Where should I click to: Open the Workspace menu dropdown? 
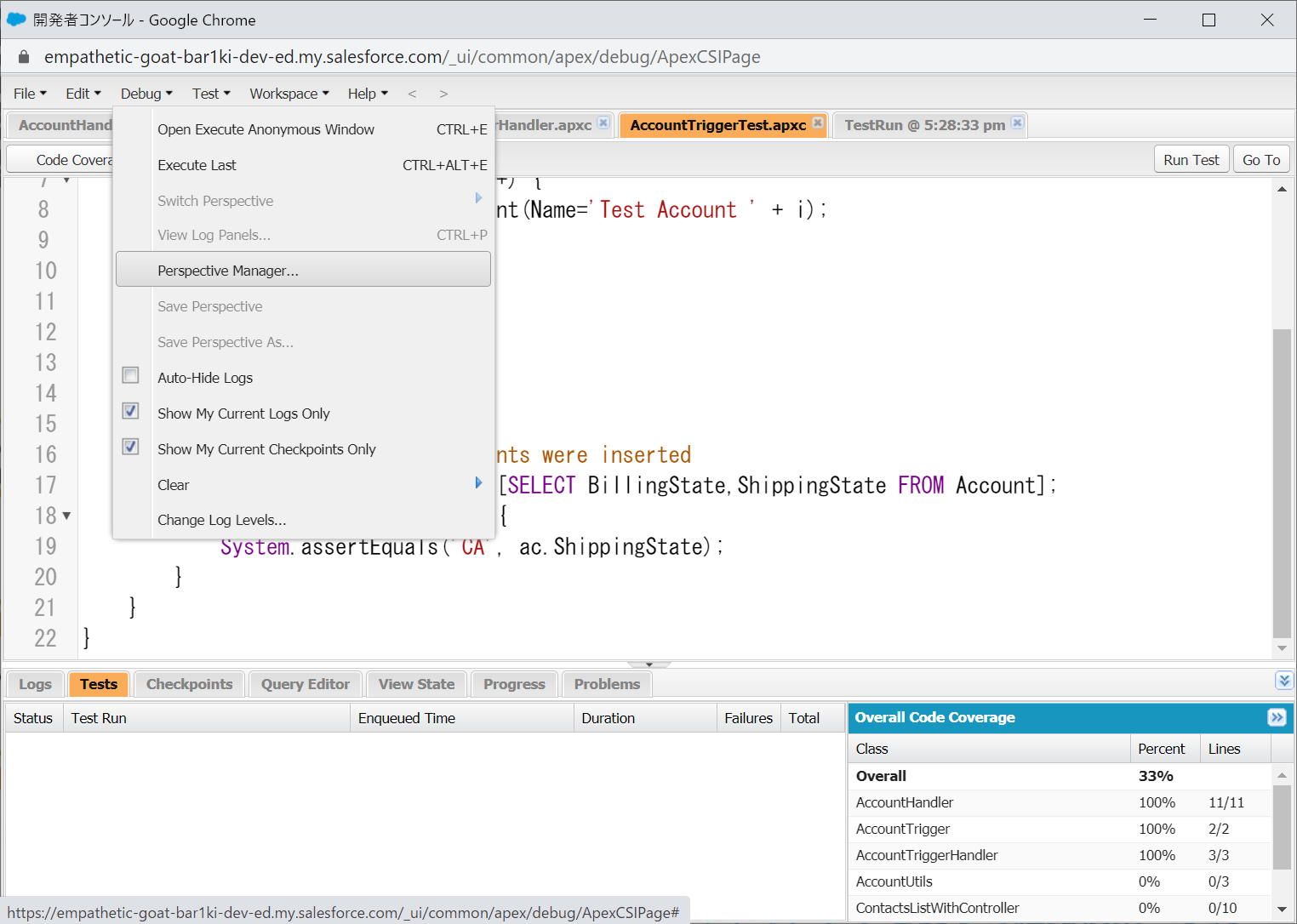tap(289, 94)
